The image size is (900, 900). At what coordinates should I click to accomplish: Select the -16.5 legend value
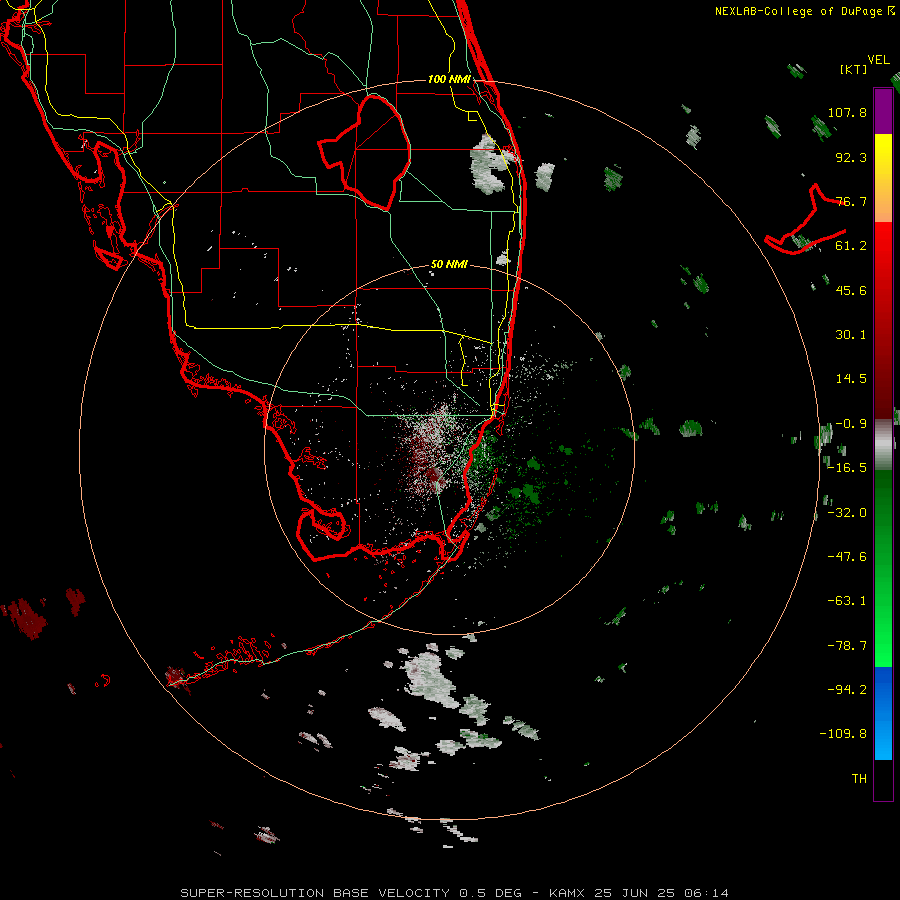coord(847,468)
